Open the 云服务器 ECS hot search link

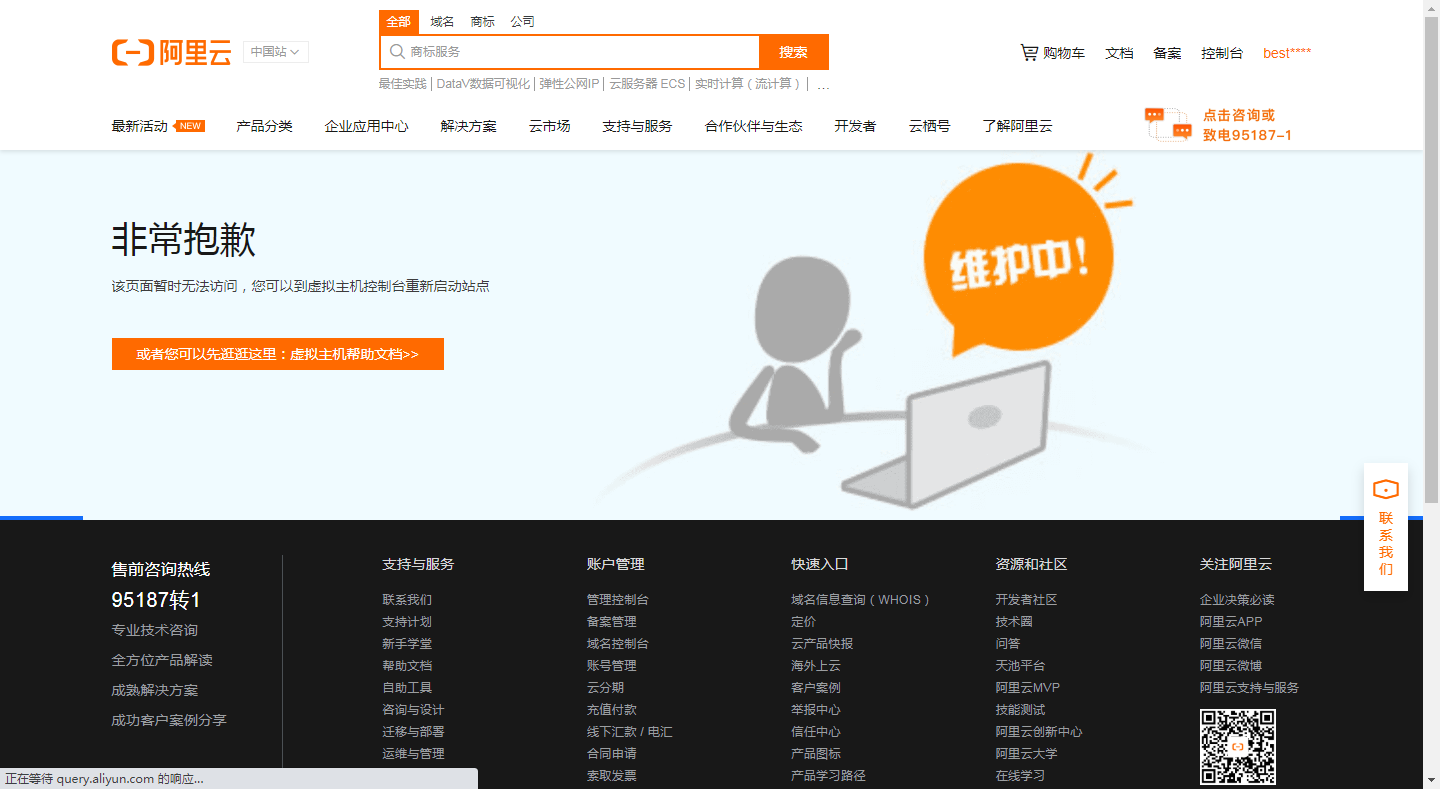[647, 84]
